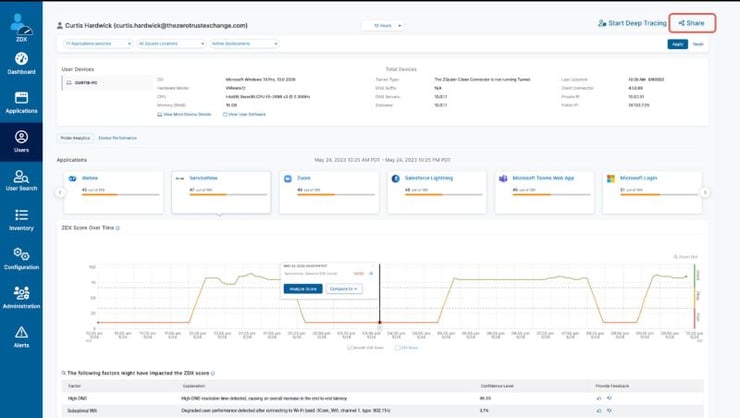Open the Configuration gears icon
This screenshot has width=740, height=418.
[x=21, y=259]
